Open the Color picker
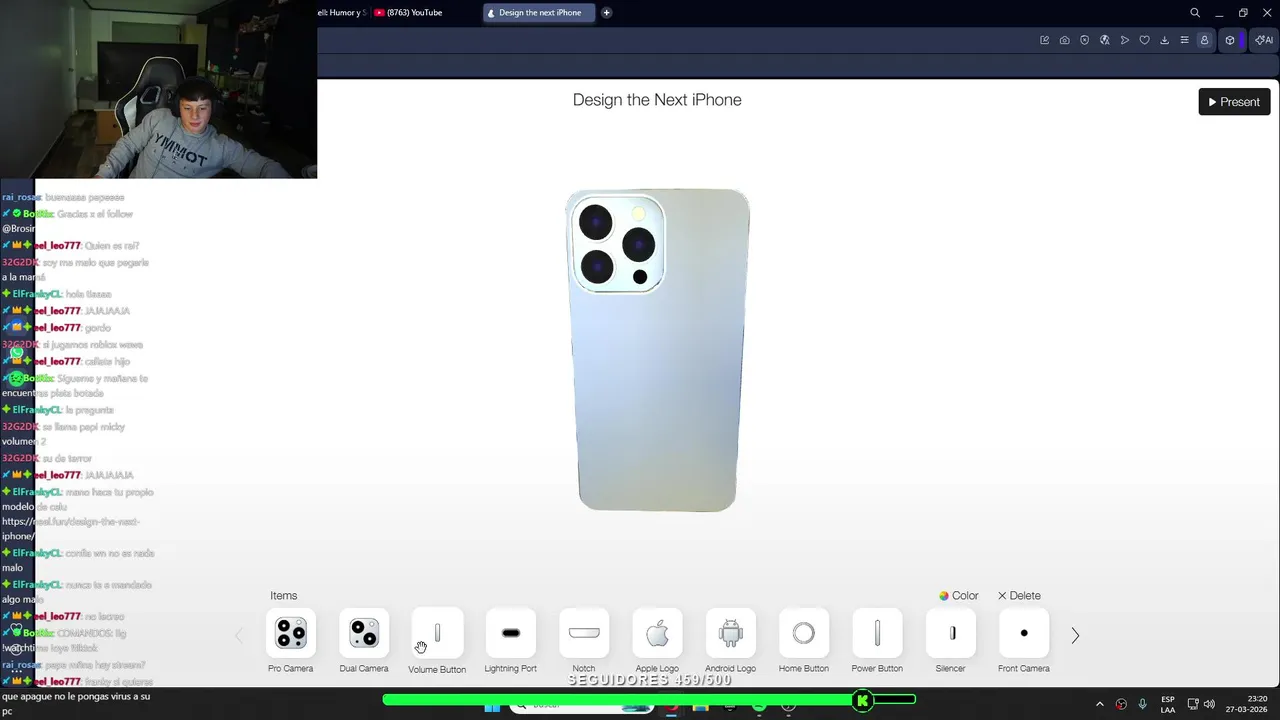 (x=958, y=595)
